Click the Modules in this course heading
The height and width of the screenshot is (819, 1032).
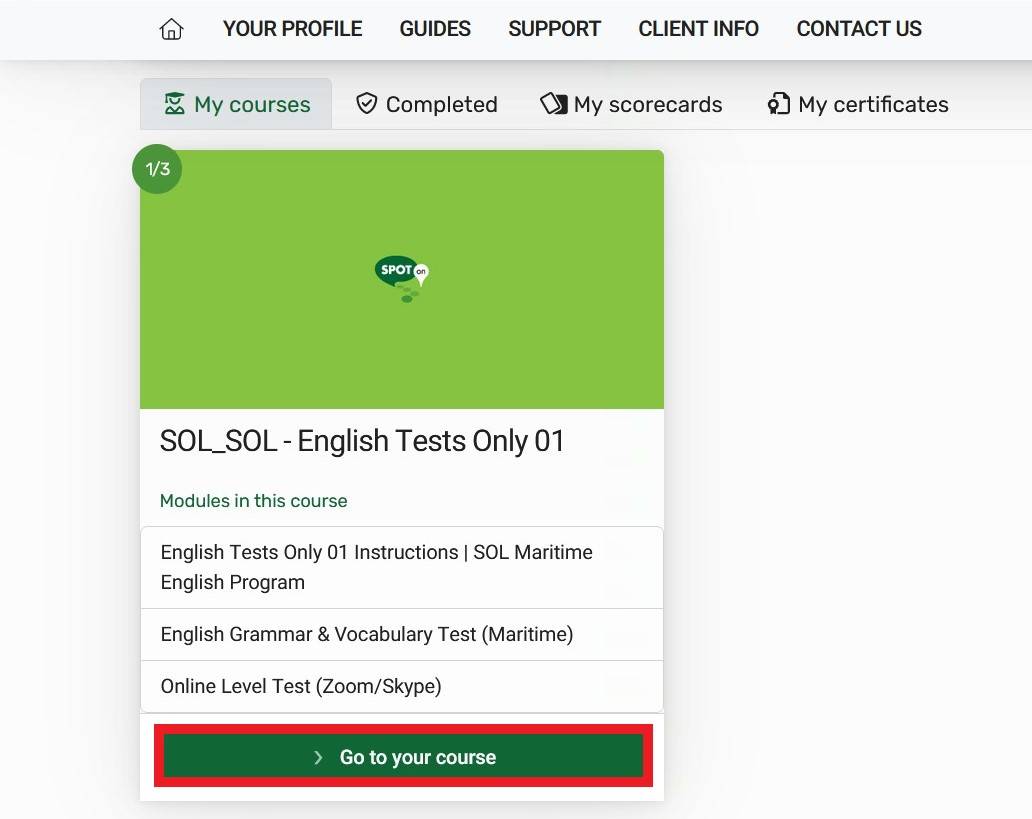pyautogui.click(x=253, y=500)
